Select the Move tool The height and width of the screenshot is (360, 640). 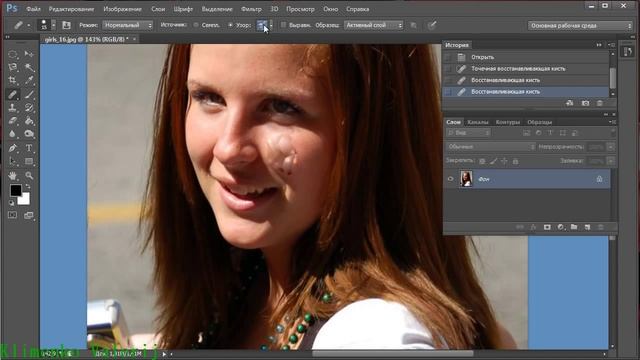pyautogui.click(x=29, y=54)
